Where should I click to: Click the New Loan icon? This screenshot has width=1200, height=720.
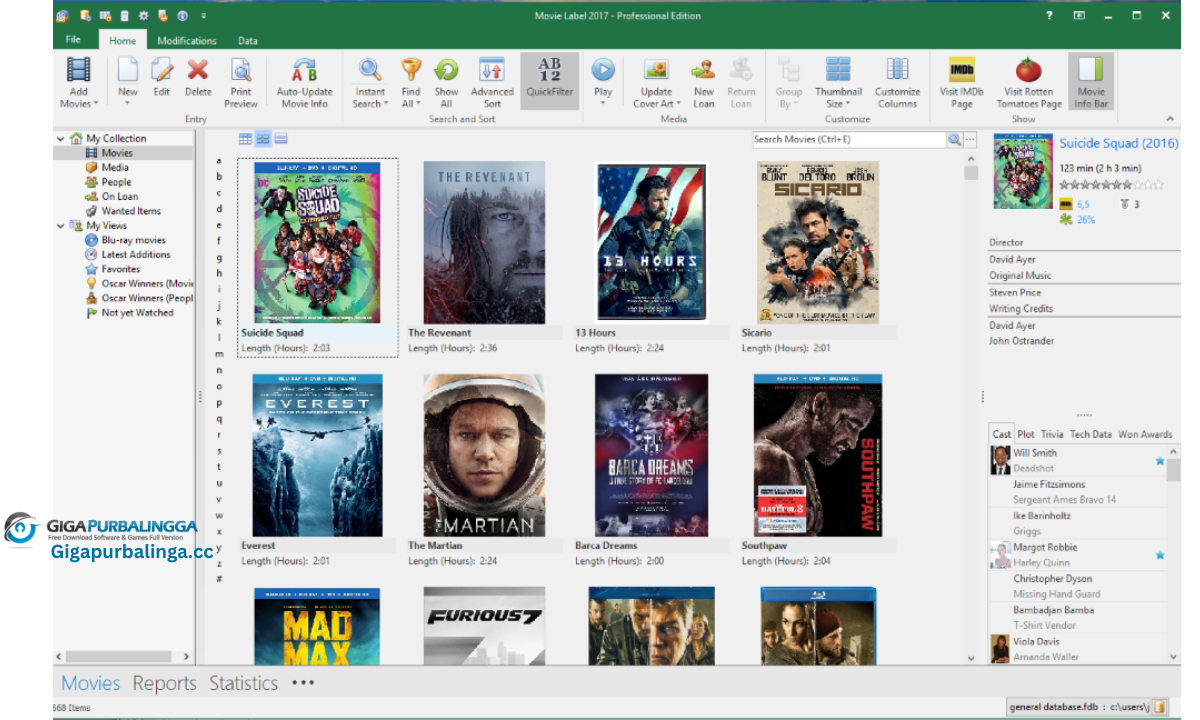pyautogui.click(x=704, y=70)
